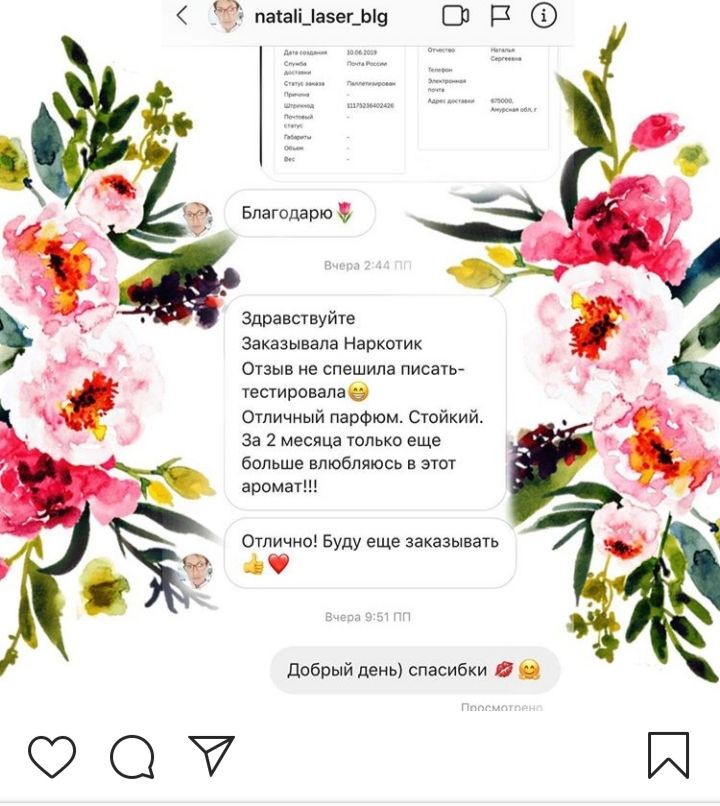Flag this conversation with the flag icon
The width and height of the screenshot is (720, 806).
[500, 16]
